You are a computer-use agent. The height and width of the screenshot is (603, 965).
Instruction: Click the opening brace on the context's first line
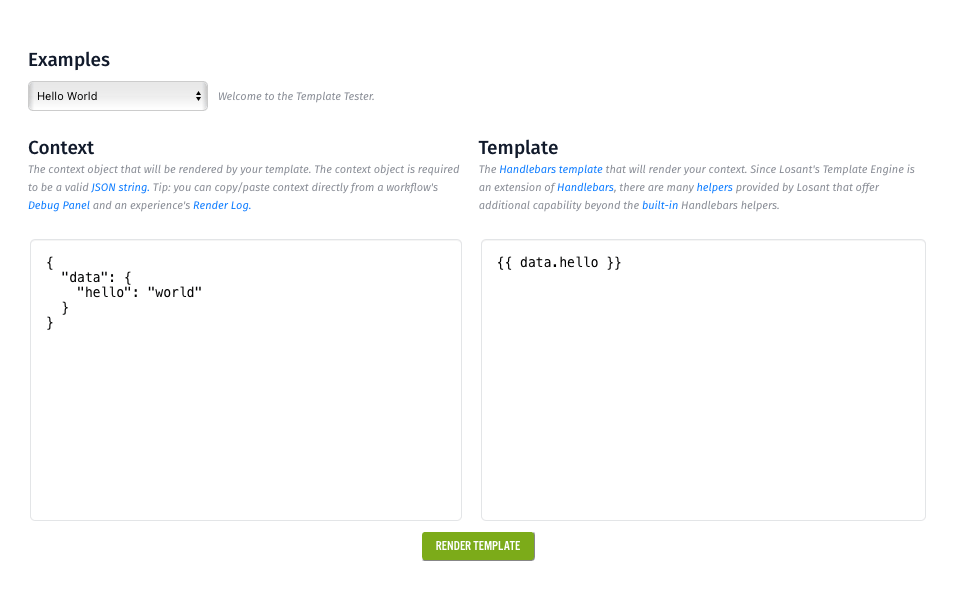pyautogui.click(x=50, y=262)
